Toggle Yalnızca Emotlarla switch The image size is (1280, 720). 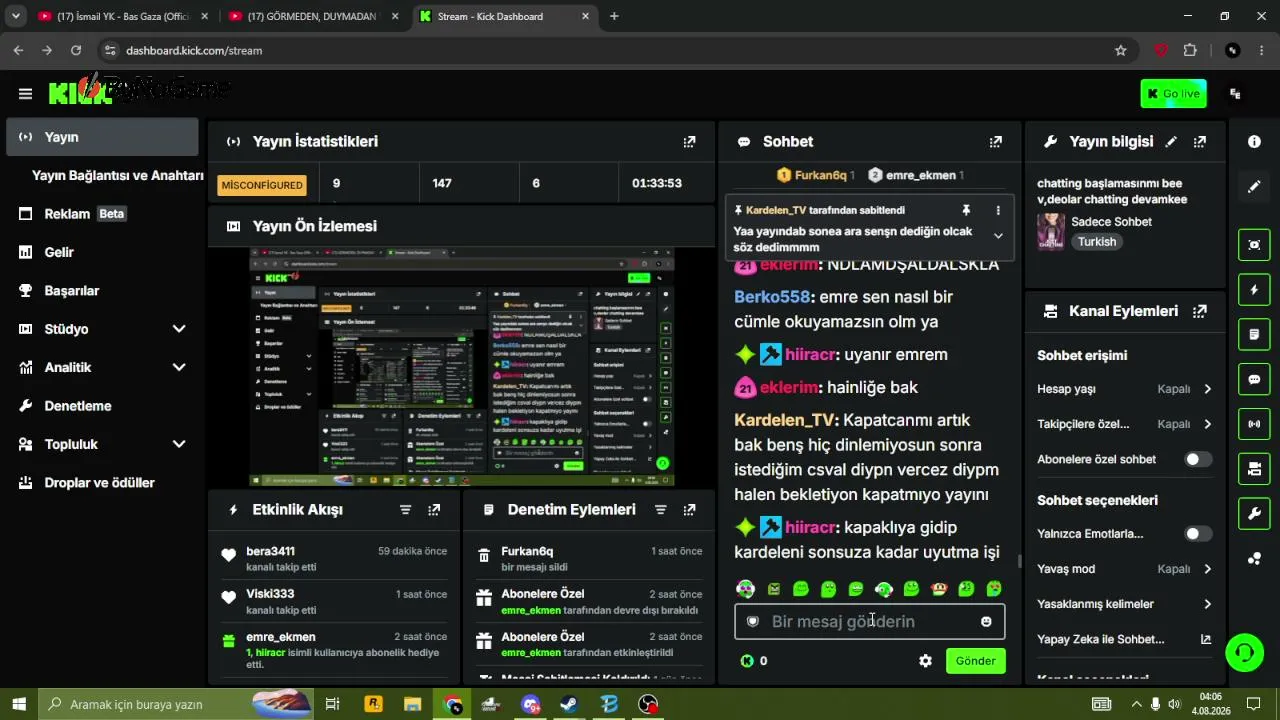1198,534
